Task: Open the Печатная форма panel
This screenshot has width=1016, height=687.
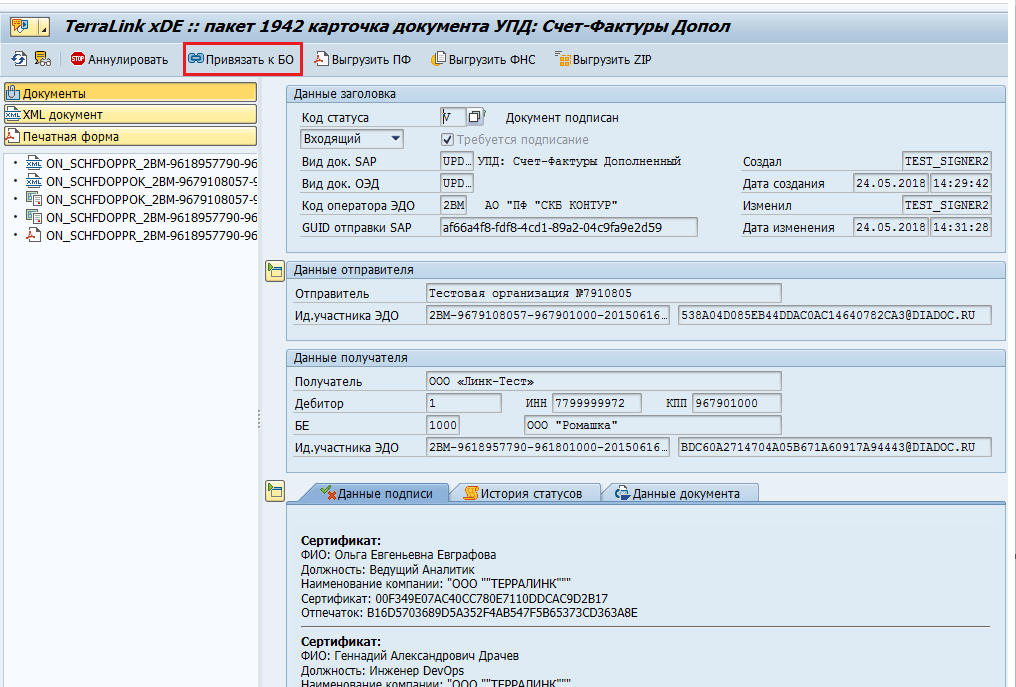Action: (x=130, y=137)
